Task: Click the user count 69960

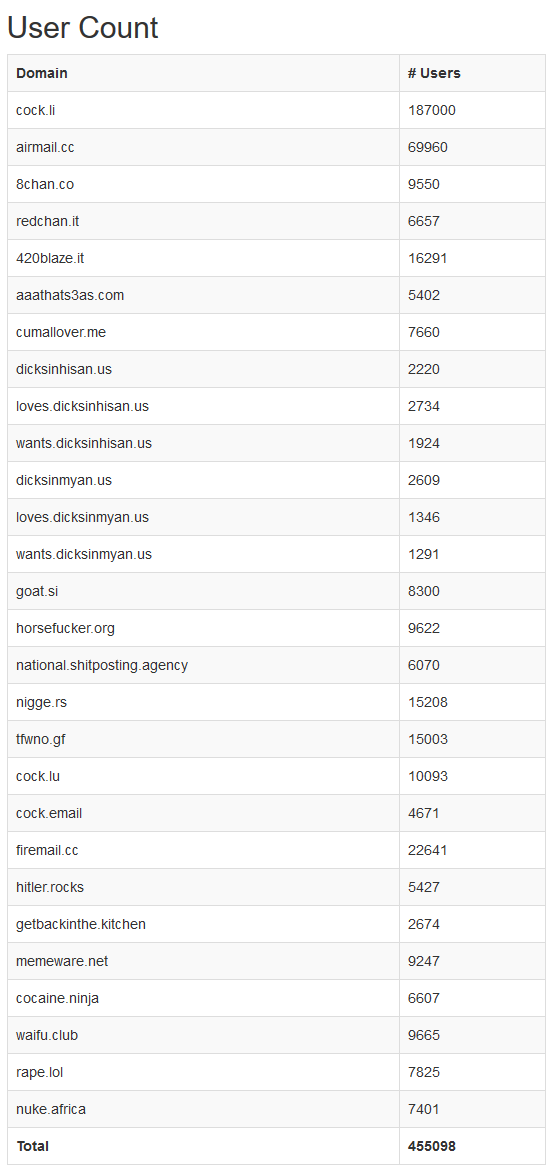Action: tap(428, 147)
